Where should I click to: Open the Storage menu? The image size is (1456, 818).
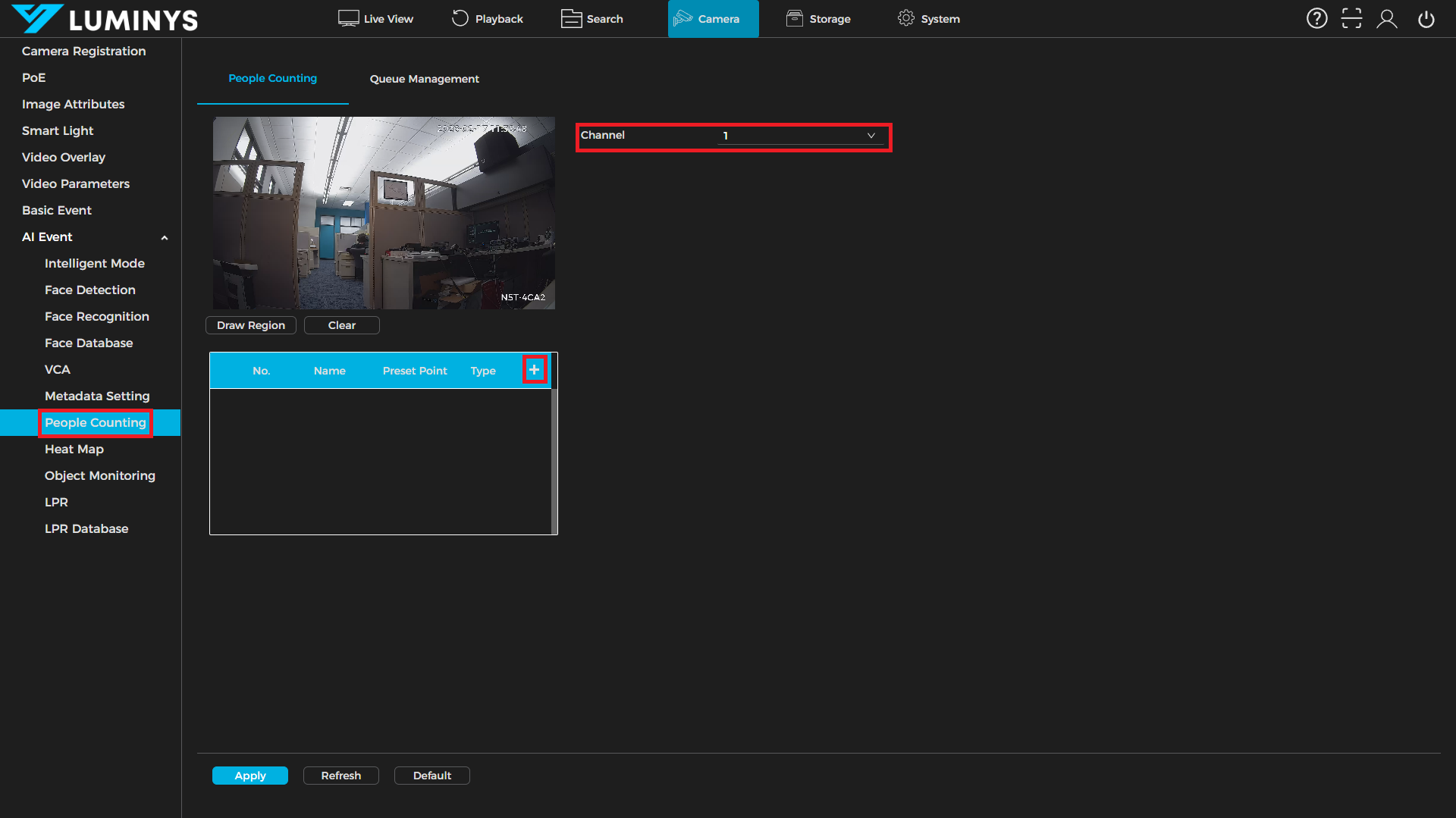[x=818, y=19]
